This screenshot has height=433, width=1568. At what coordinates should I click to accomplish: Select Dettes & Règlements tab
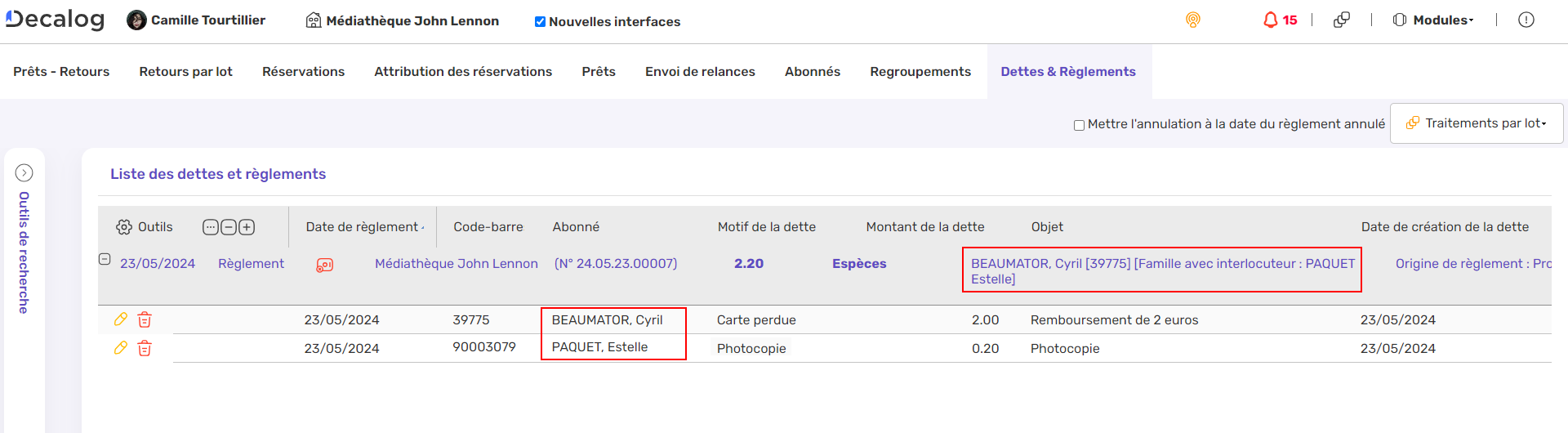1068,72
